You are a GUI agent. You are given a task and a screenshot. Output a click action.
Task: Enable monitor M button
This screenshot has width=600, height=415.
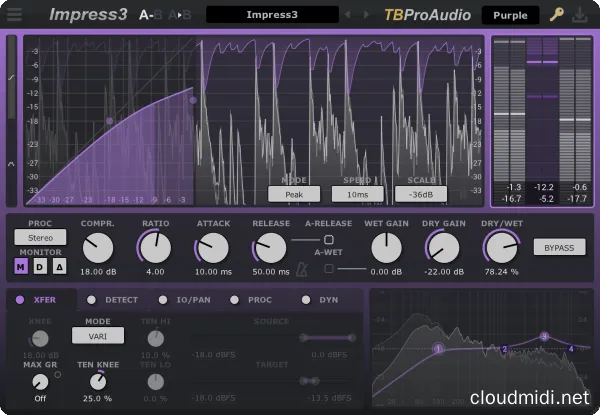pos(21,267)
